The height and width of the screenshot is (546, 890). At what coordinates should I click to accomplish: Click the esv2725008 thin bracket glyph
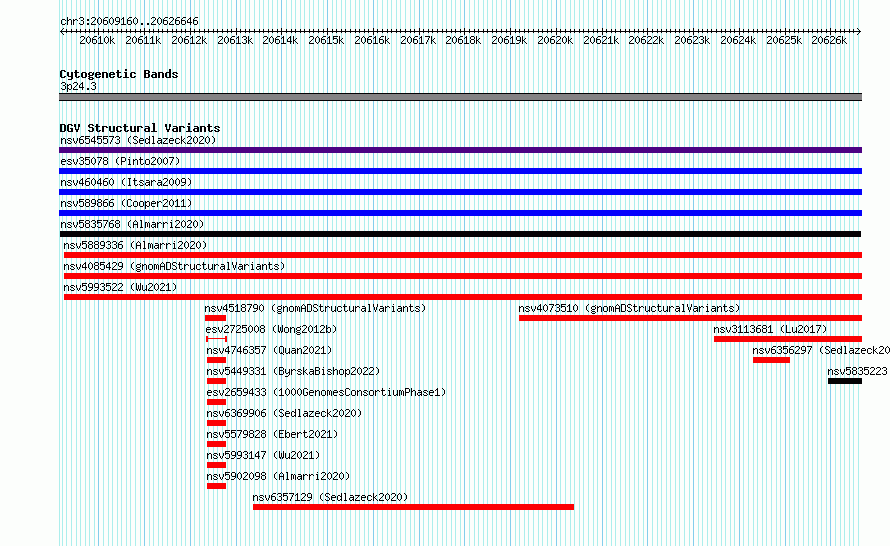click(x=216, y=339)
